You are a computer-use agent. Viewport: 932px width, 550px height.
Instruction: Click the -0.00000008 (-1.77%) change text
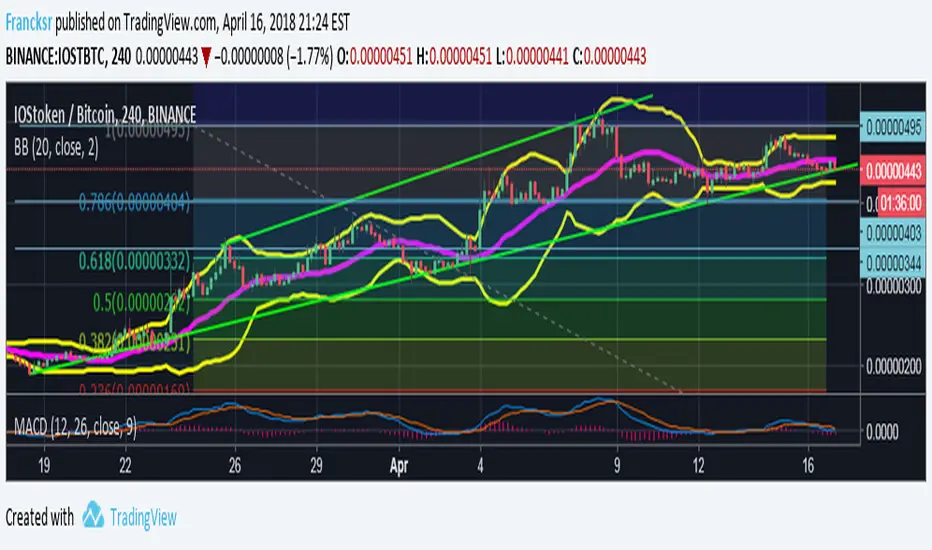pyautogui.click(x=273, y=57)
